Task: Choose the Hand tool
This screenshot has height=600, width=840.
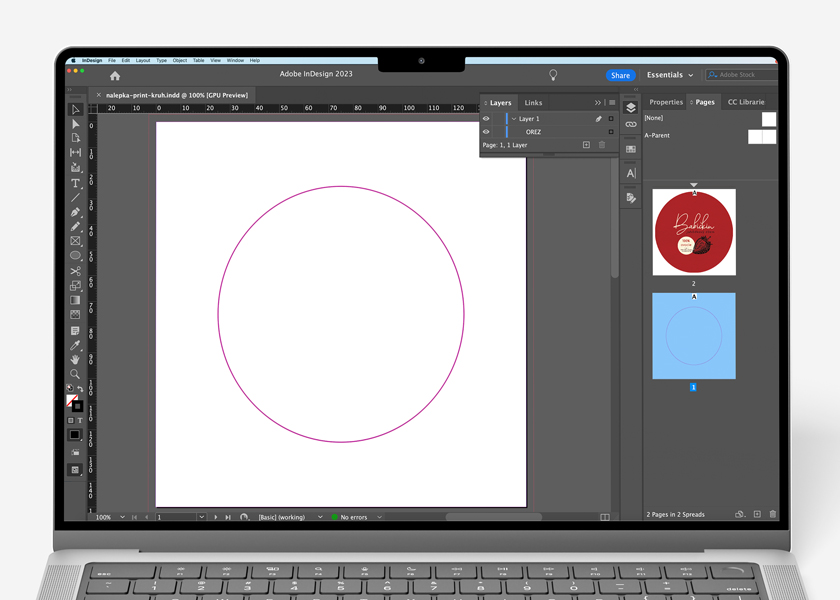Action: (x=75, y=359)
